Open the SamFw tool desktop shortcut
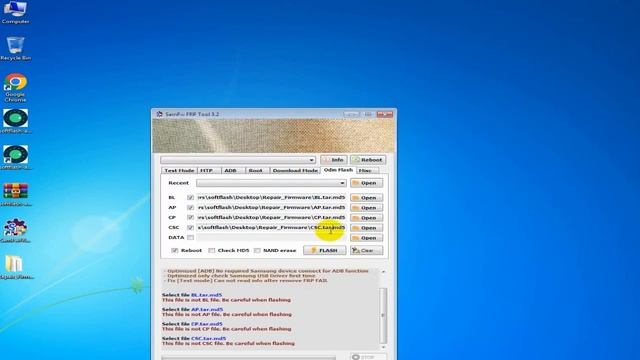This screenshot has width=640, height=360. [x=16, y=231]
